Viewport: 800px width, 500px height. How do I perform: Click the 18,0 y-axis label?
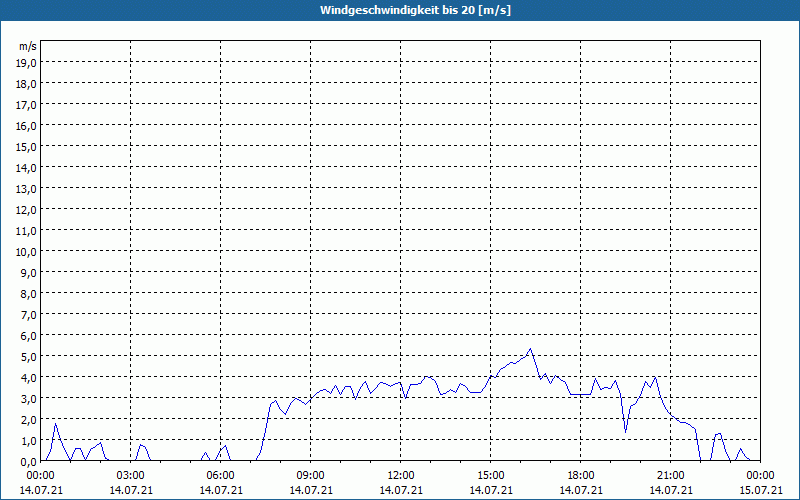coord(27,84)
